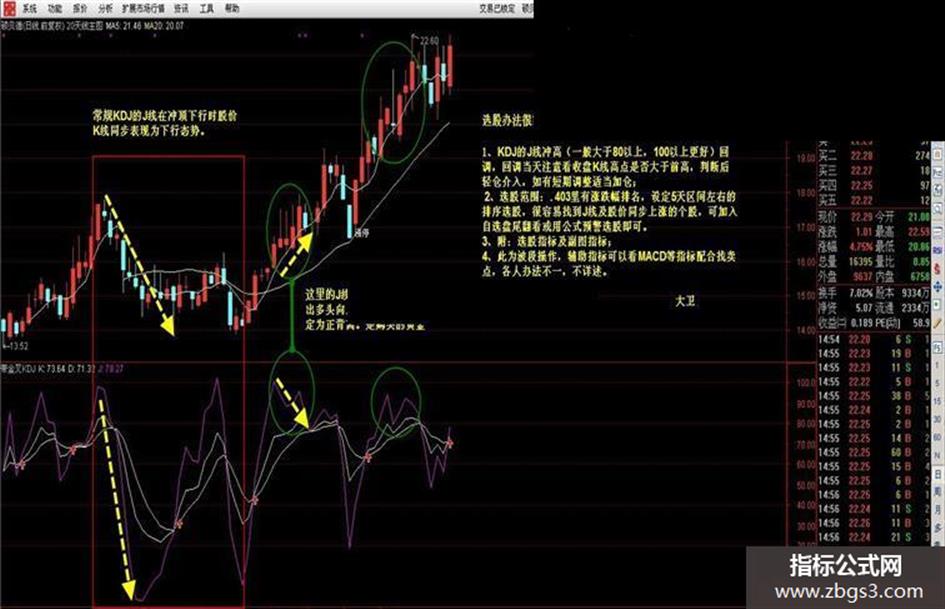Select the 5-minute period button

938,383
